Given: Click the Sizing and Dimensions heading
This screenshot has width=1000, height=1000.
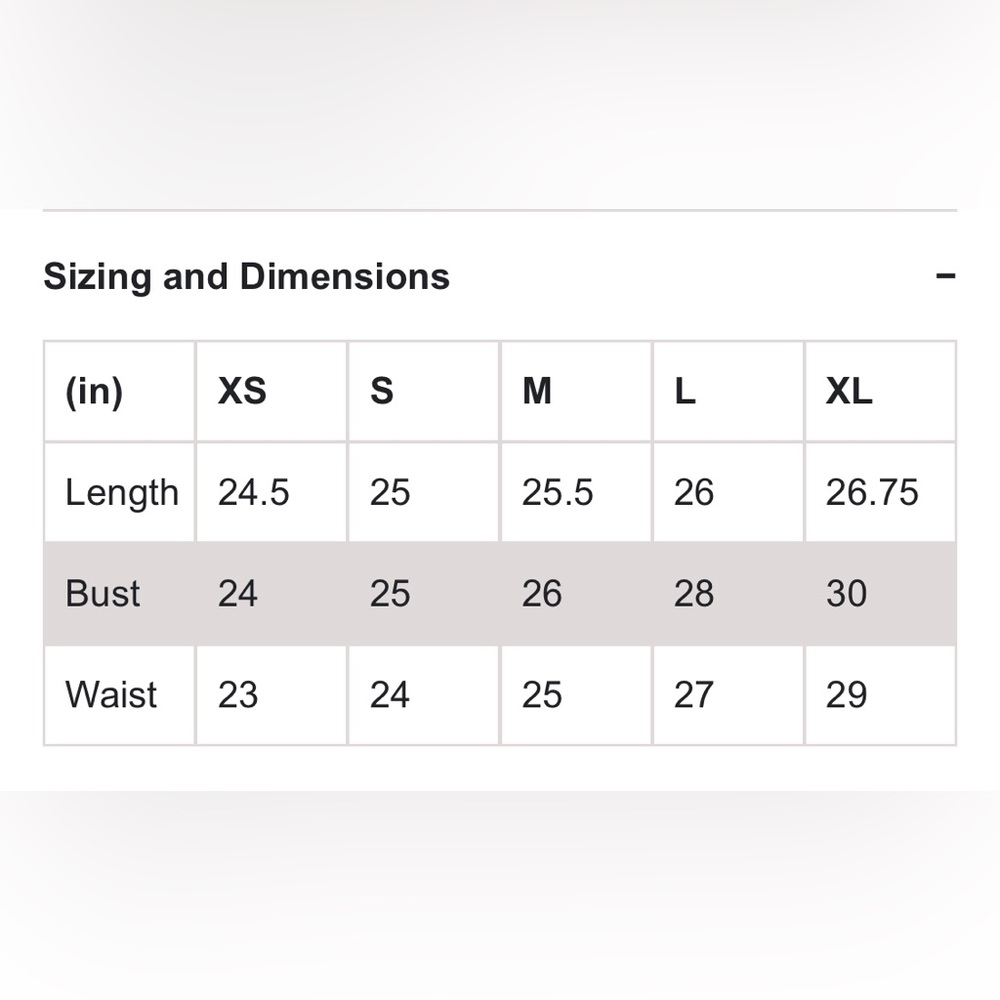Looking at the screenshot, I should pos(246,277).
